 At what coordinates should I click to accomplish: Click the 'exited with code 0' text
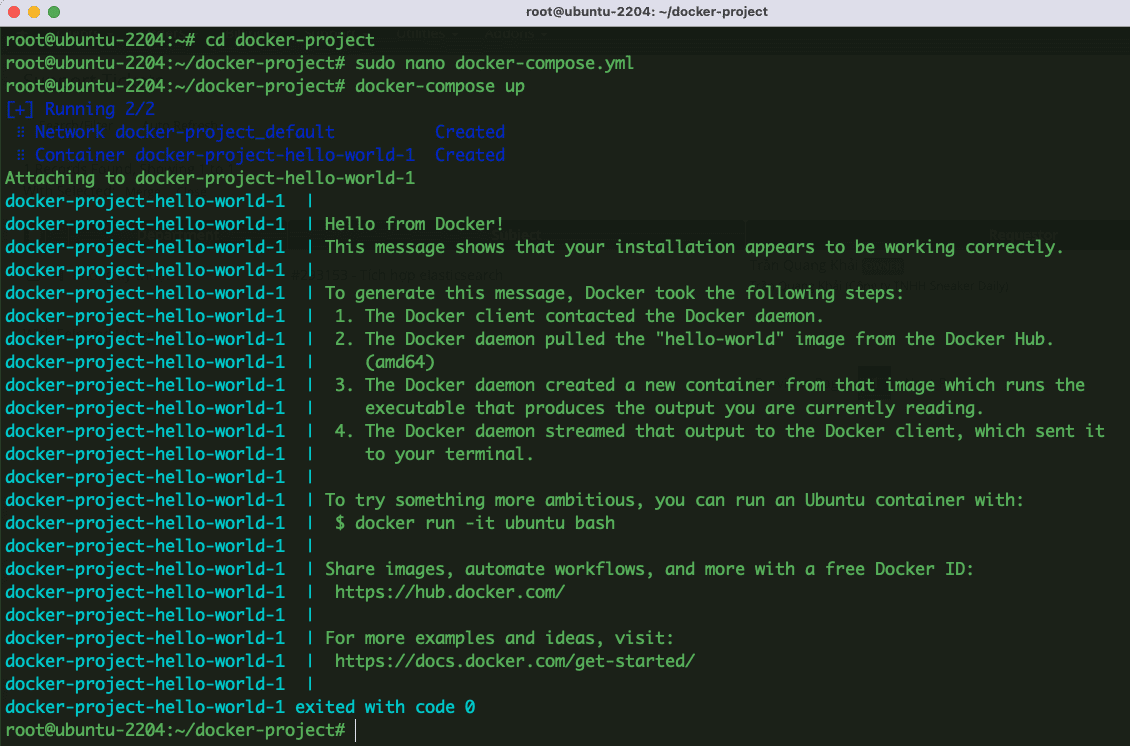tap(384, 707)
